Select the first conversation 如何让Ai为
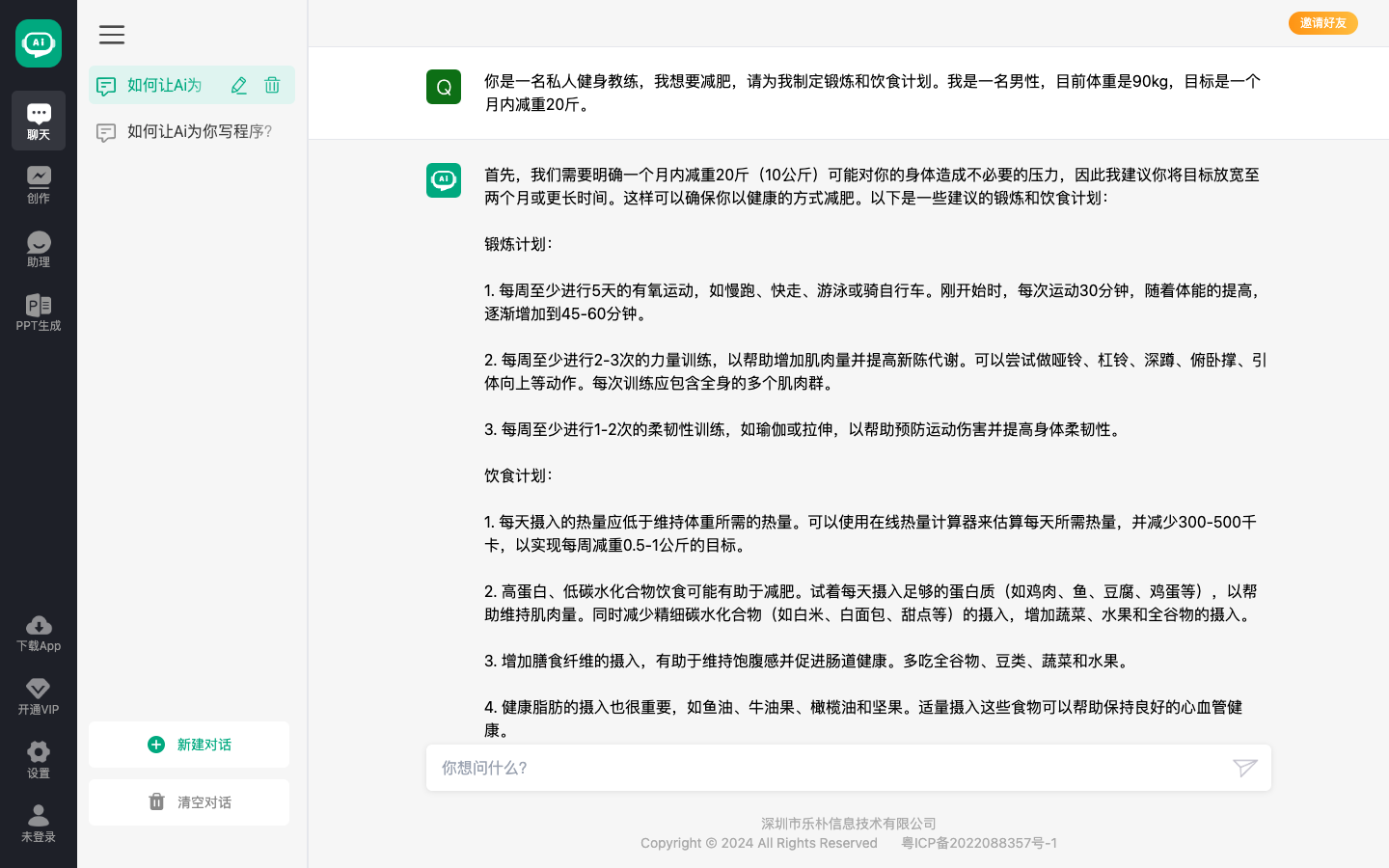Viewport: 1389px width, 868px height. pos(165,86)
